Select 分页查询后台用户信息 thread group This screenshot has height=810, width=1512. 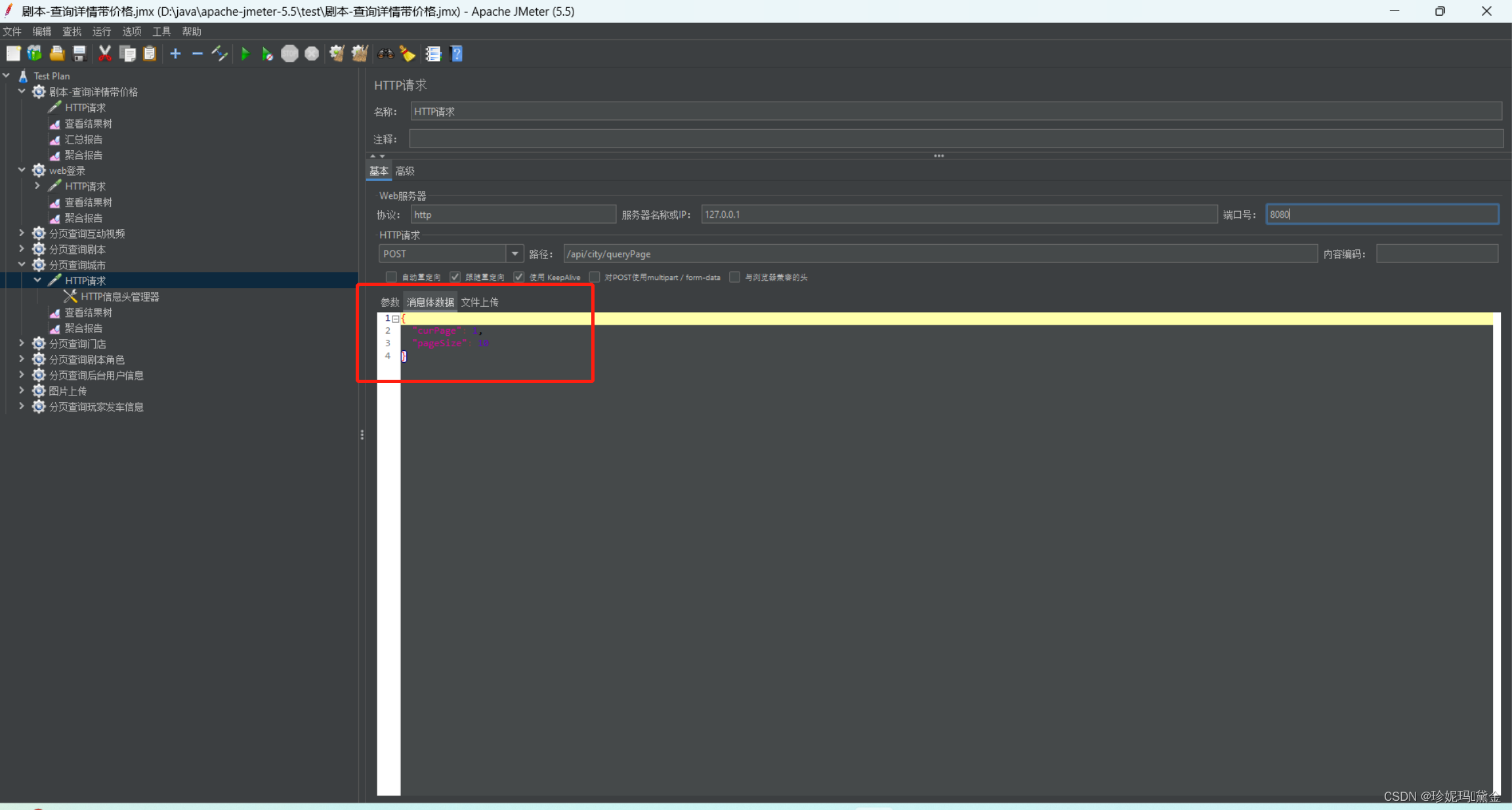[96, 375]
